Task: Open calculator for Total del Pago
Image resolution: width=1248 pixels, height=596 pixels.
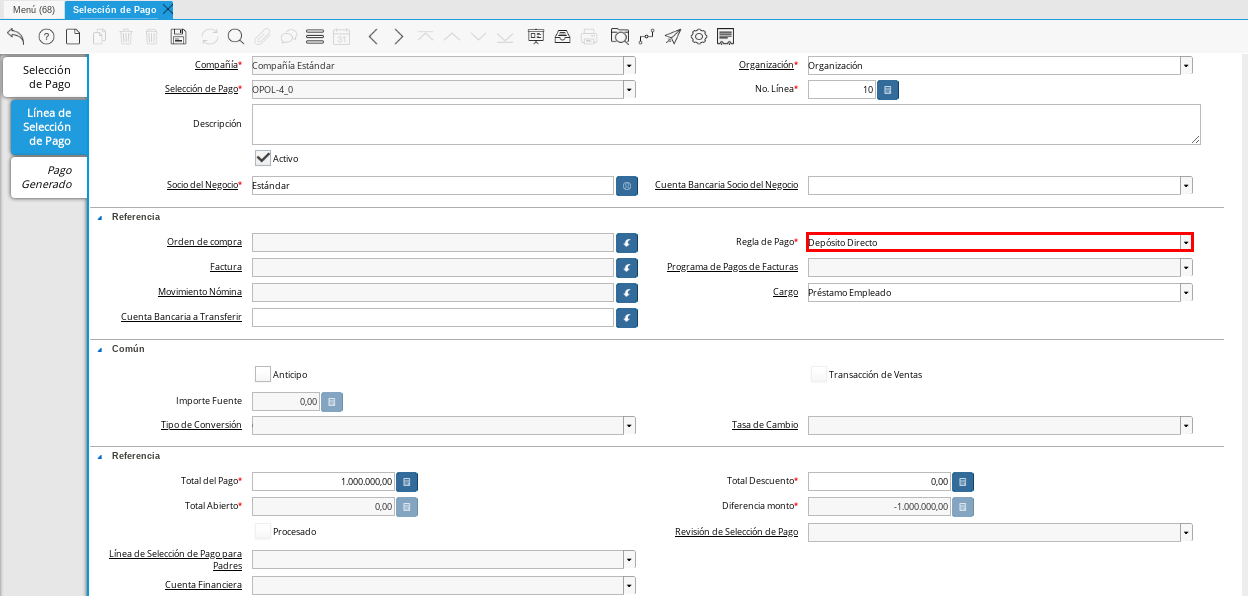Action: coord(407,482)
